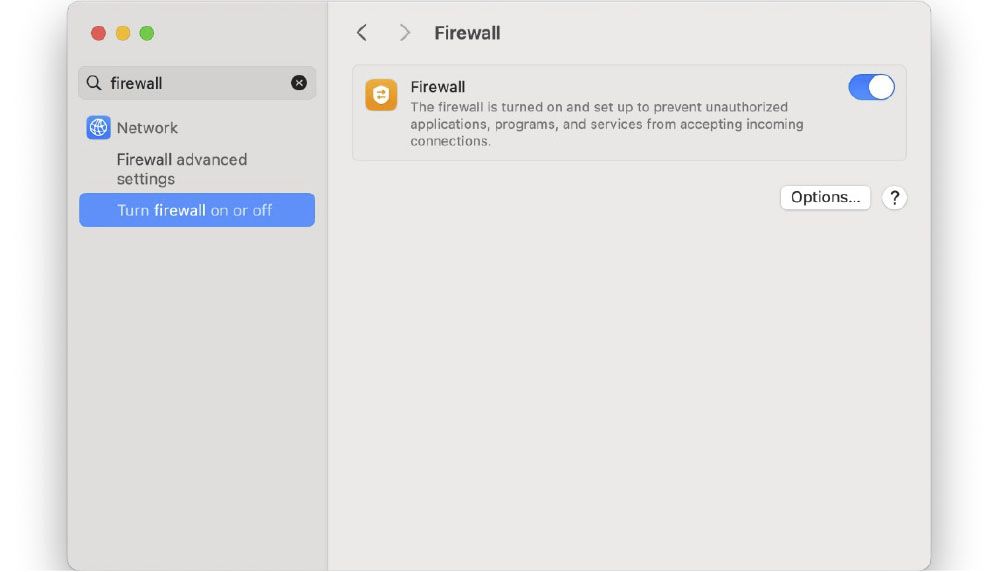Image resolution: width=1000 pixels, height=572 pixels.
Task: Go back with the left chevron
Action: [x=362, y=33]
